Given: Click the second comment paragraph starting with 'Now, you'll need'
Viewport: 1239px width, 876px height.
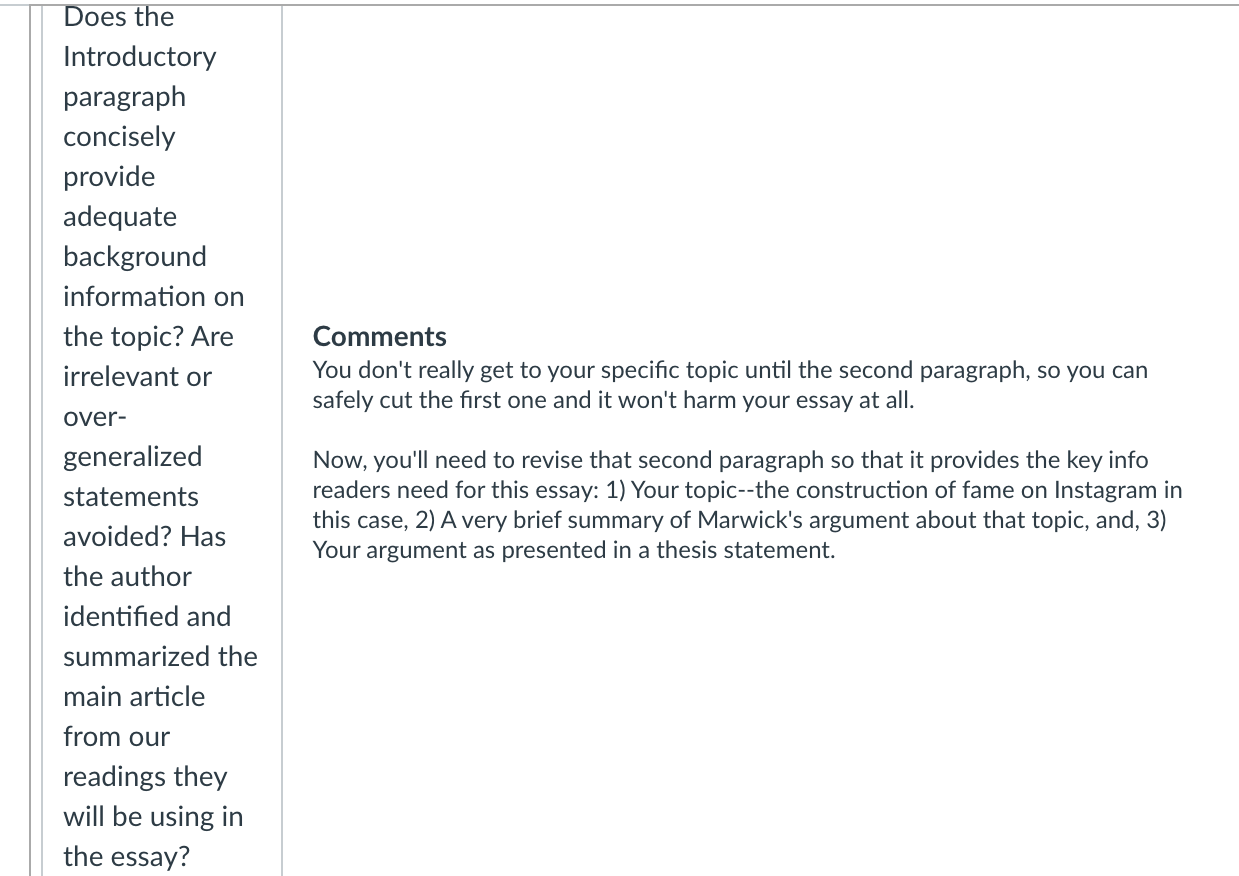Looking at the screenshot, I should (747, 505).
